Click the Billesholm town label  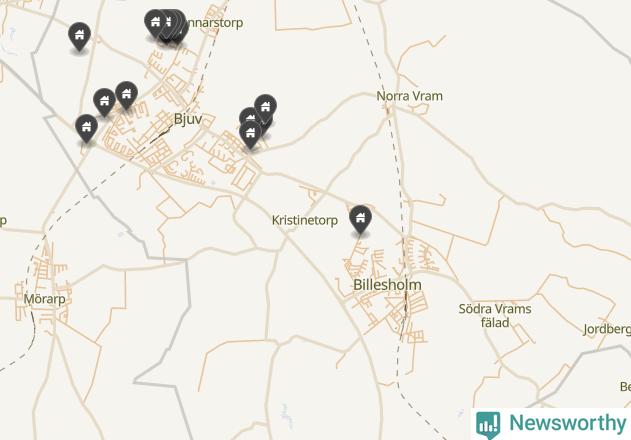(x=387, y=285)
